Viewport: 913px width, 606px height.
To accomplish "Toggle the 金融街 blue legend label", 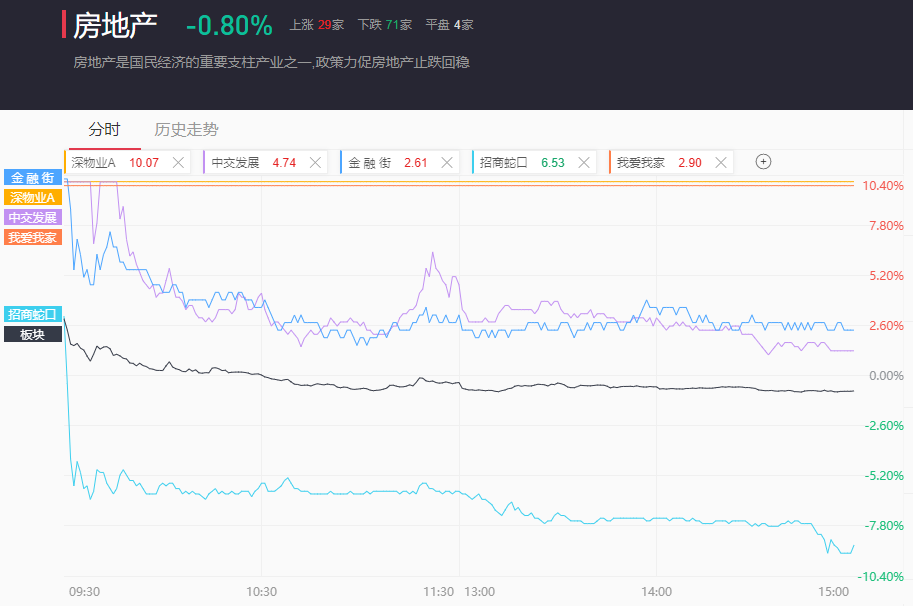I will tap(33, 178).
